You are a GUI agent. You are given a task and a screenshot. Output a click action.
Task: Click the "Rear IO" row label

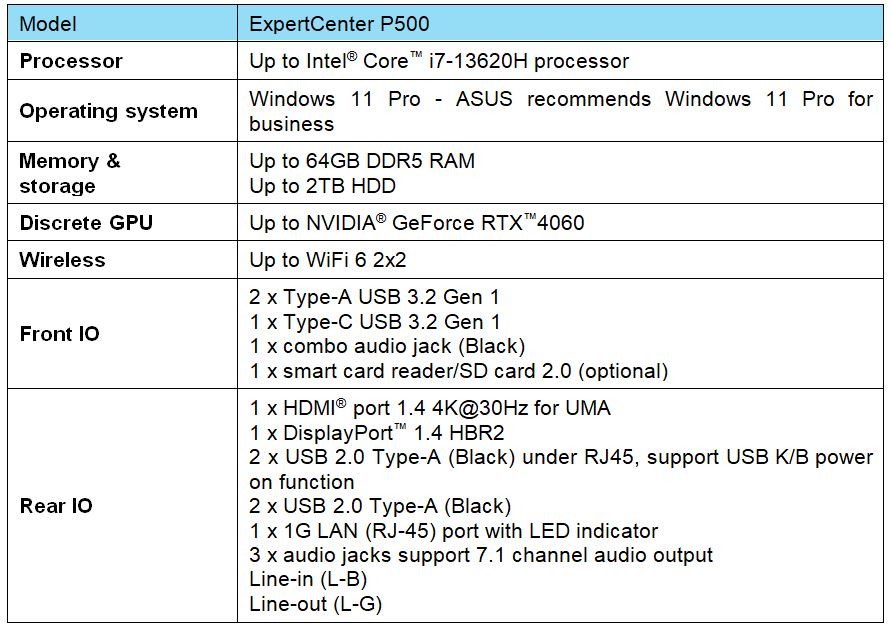[56, 506]
